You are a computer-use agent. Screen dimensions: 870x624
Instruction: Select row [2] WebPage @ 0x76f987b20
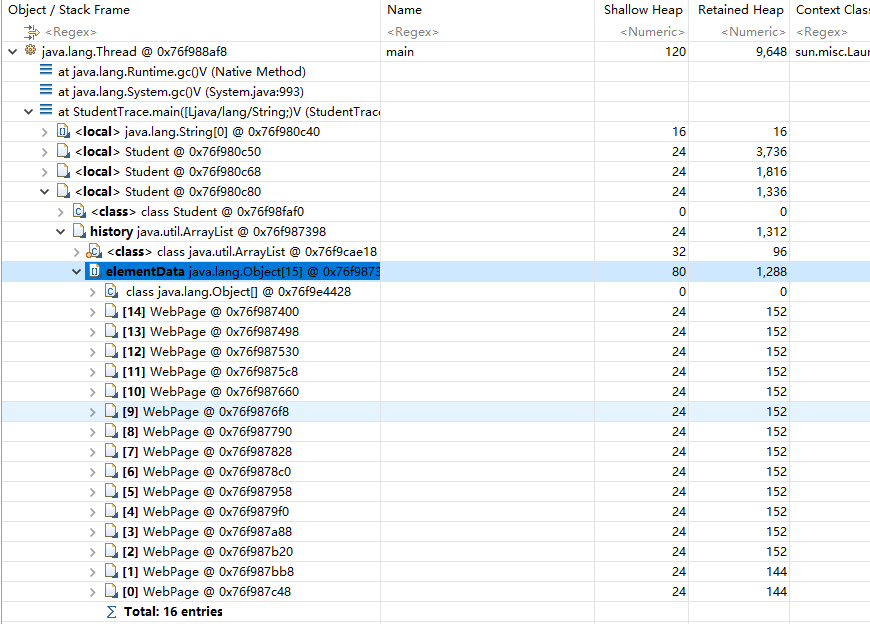coord(435,551)
